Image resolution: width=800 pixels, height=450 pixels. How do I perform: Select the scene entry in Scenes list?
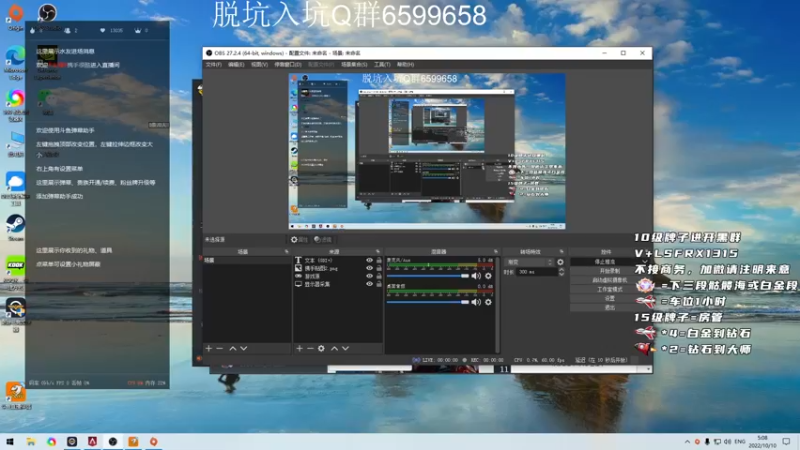[x=247, y=260]
